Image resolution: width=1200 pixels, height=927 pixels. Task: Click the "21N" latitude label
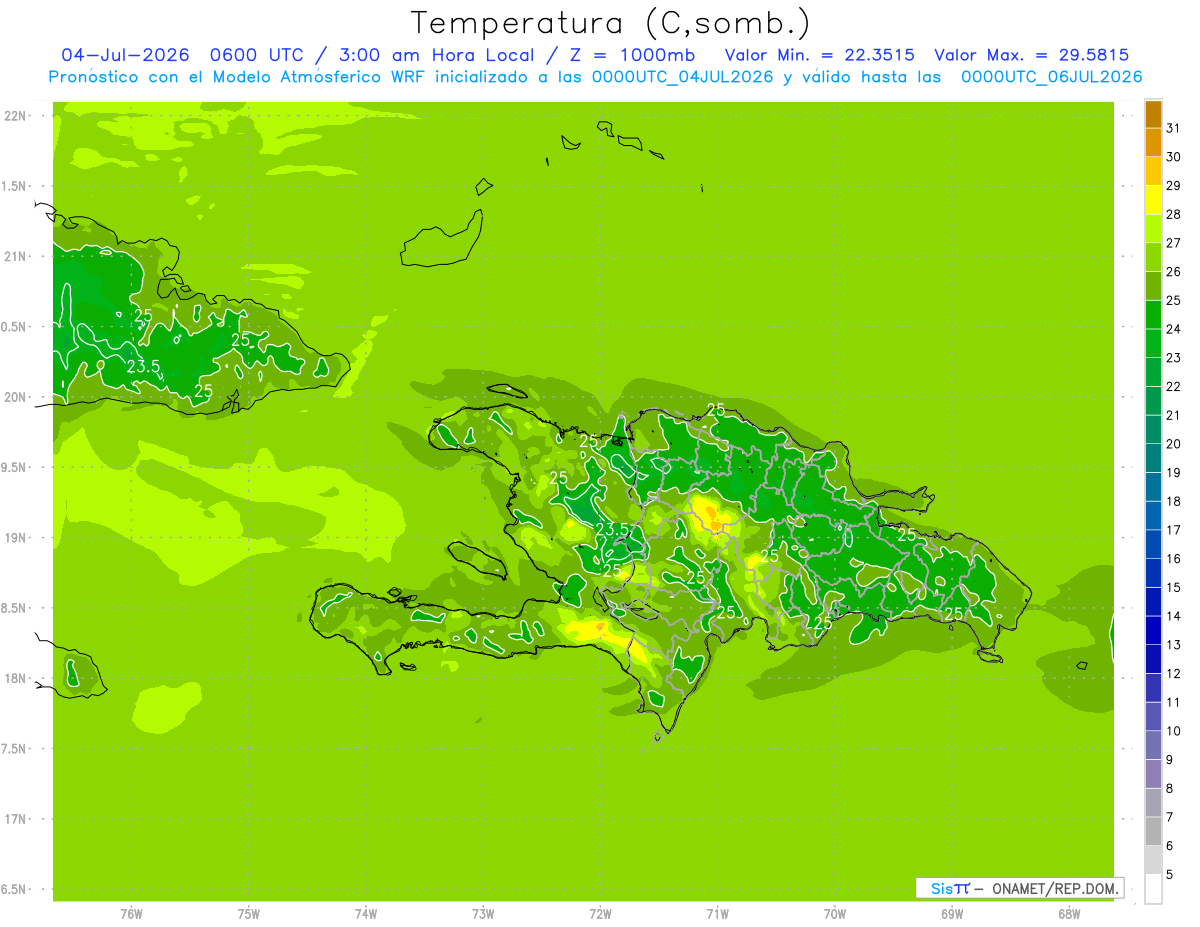(16, 256)
